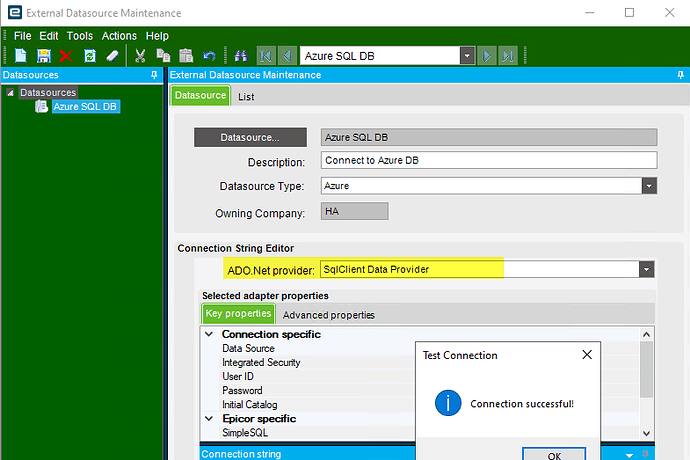
Task: Click the Connection successful! info icon
Action: click(448, 403)
